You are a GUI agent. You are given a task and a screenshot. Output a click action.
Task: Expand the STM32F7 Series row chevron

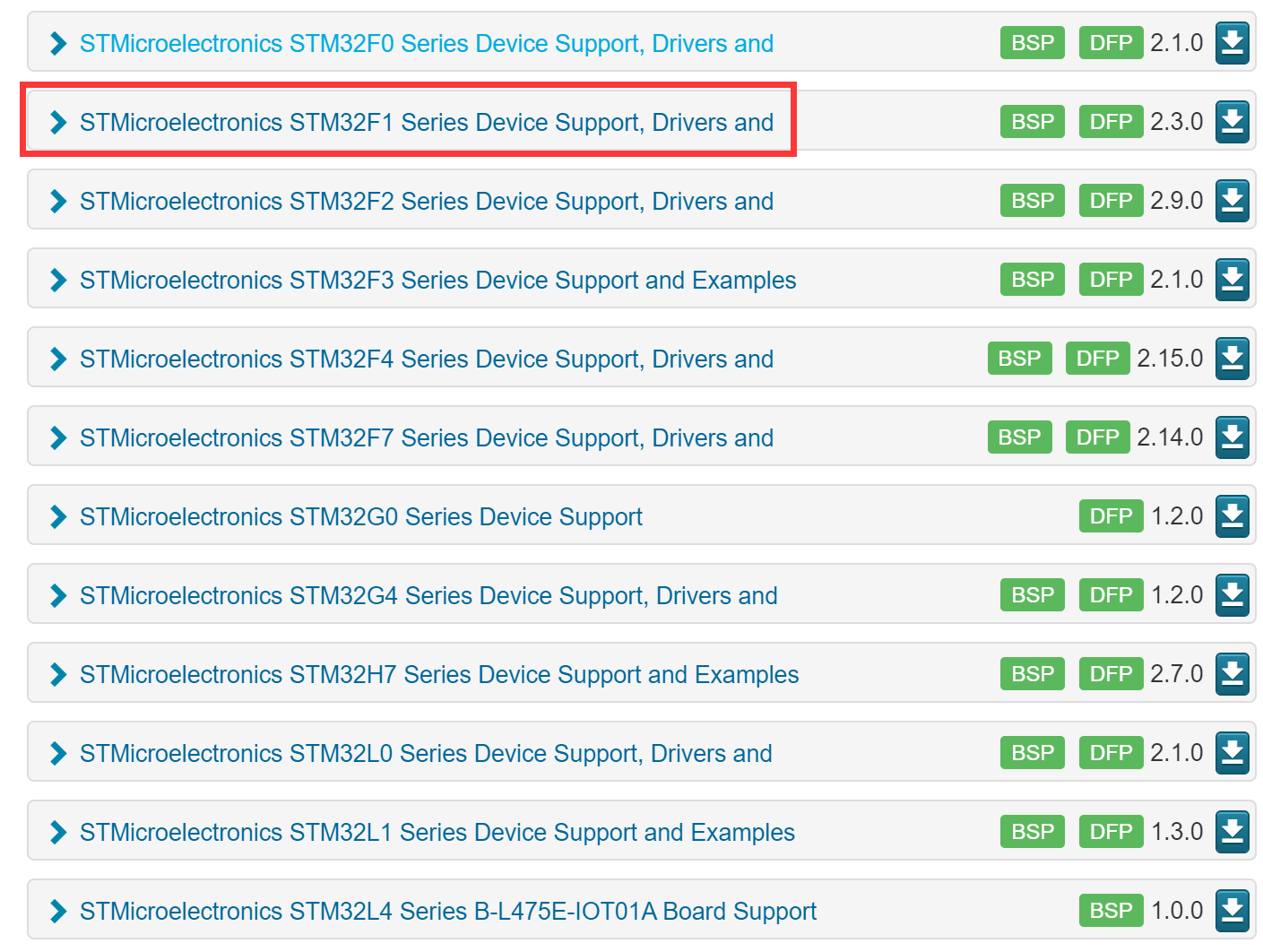pos(58,437)
